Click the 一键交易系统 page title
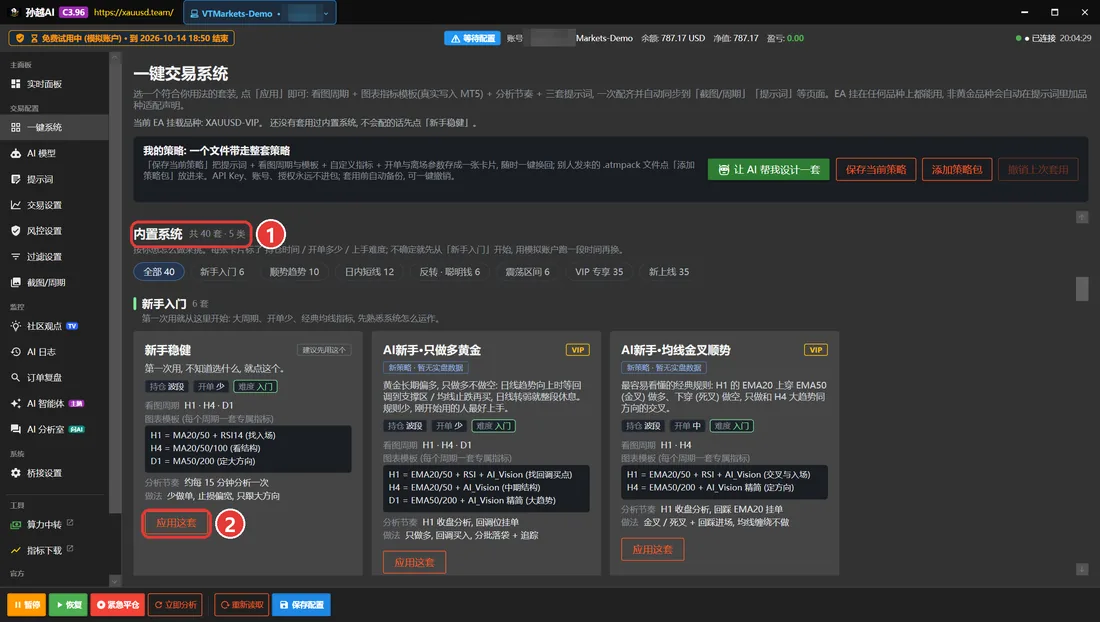Viewport: 1100px width, 622px height. tap(181, 74)
